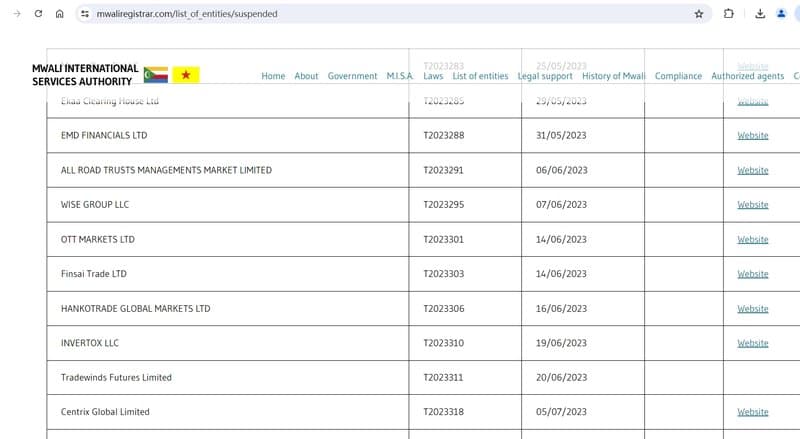
Task: Open the Laws menu item
Action: (x=433, y=76)
